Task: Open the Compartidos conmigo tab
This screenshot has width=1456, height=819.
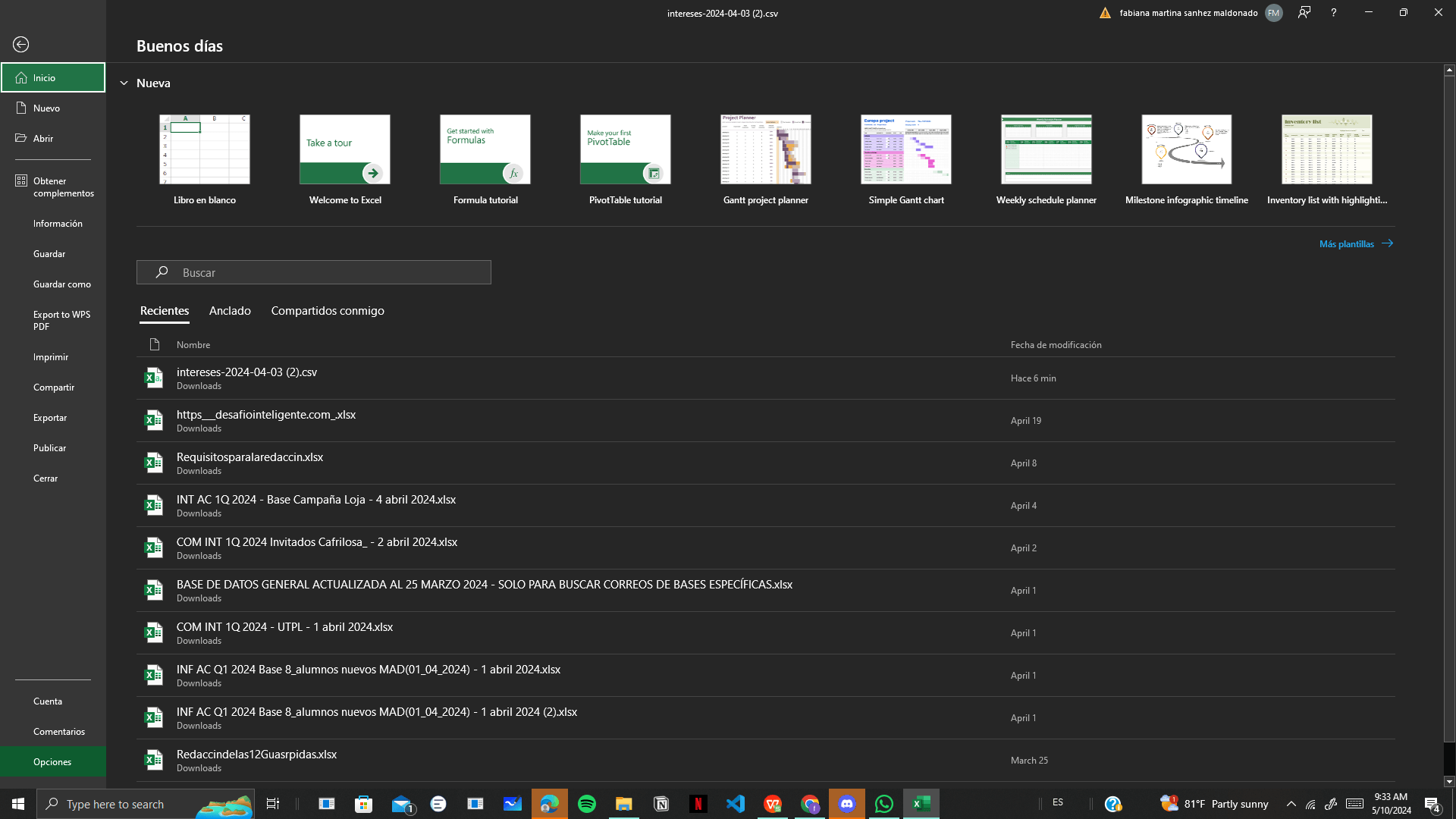Action: tap(328, 311)
